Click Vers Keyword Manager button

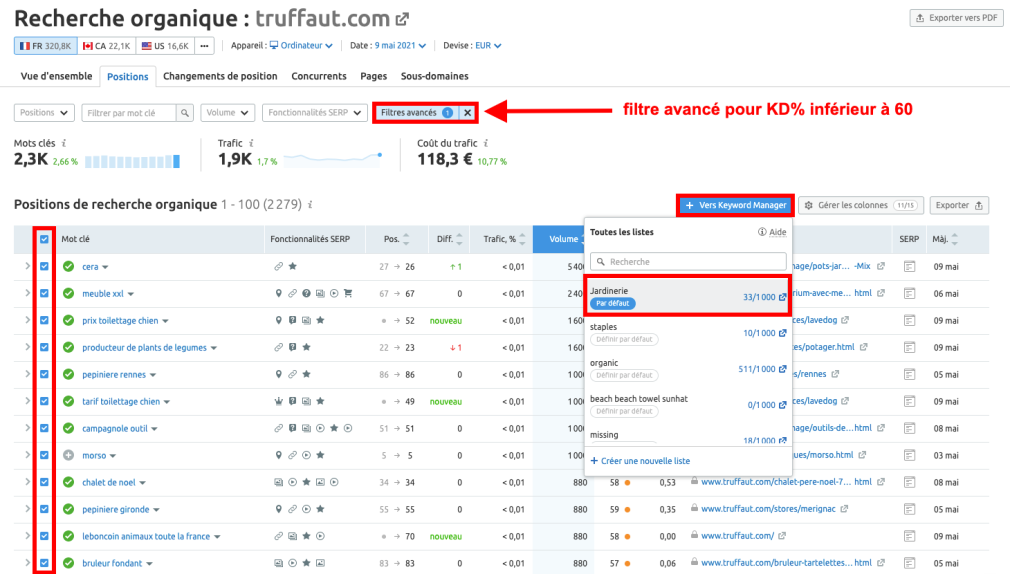736,205
